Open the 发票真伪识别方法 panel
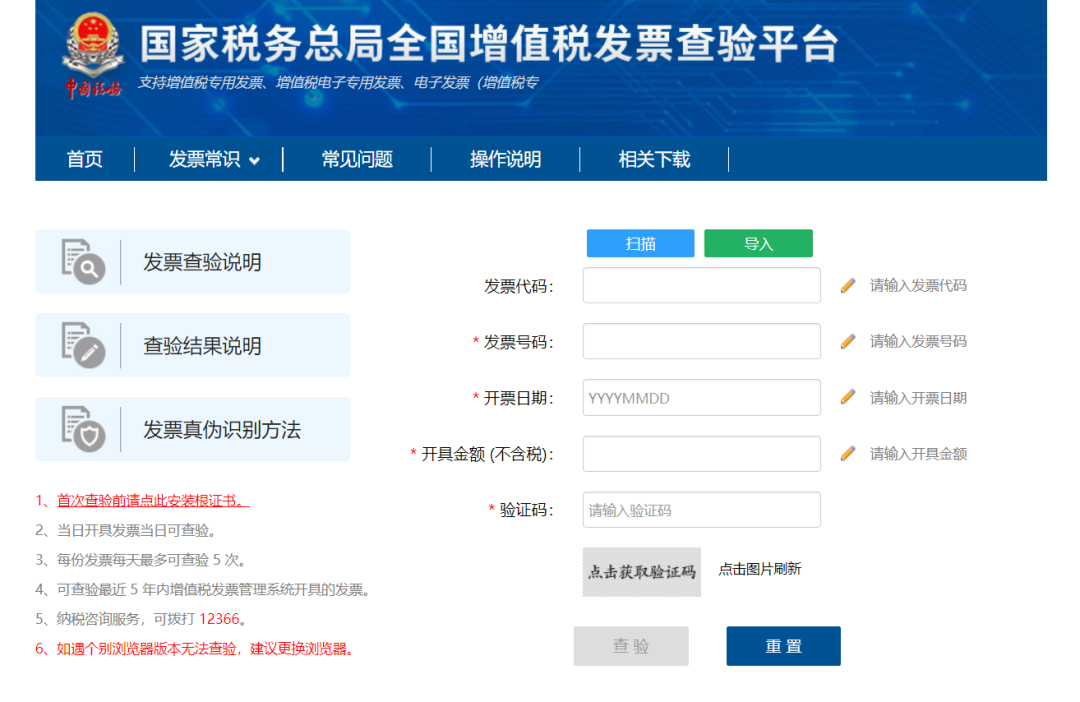 (x=193, y=429)
